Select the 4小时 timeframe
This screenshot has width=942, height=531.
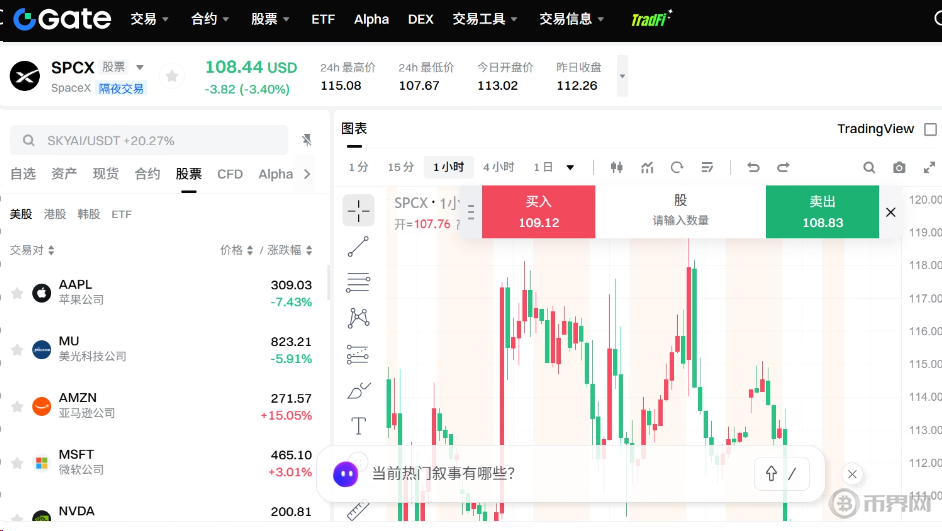[x=499, y=168]
